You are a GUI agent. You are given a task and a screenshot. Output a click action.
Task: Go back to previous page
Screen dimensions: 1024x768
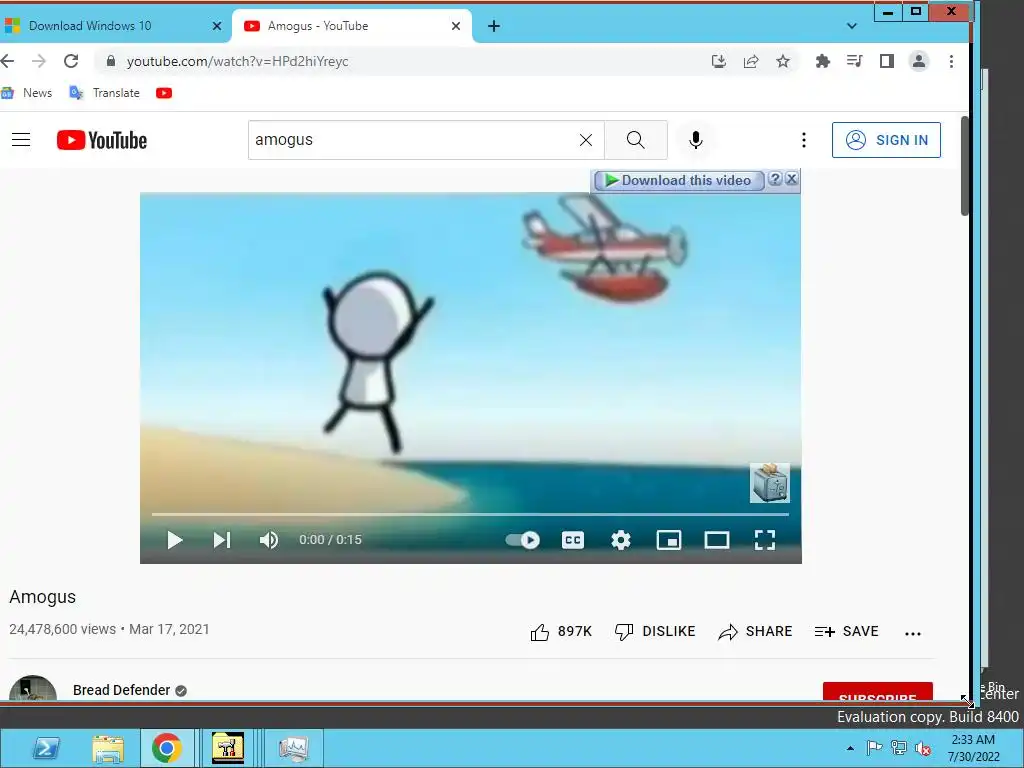click(x=7, y=61)
